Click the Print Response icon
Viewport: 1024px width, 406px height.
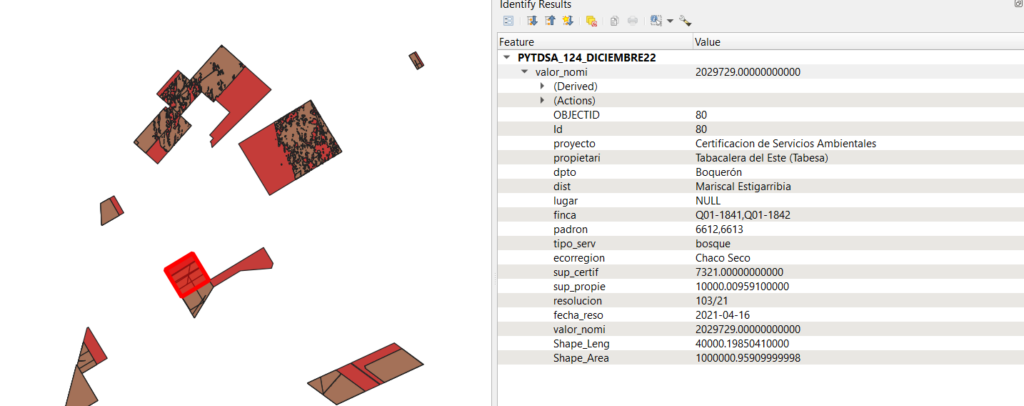(633, 20)
